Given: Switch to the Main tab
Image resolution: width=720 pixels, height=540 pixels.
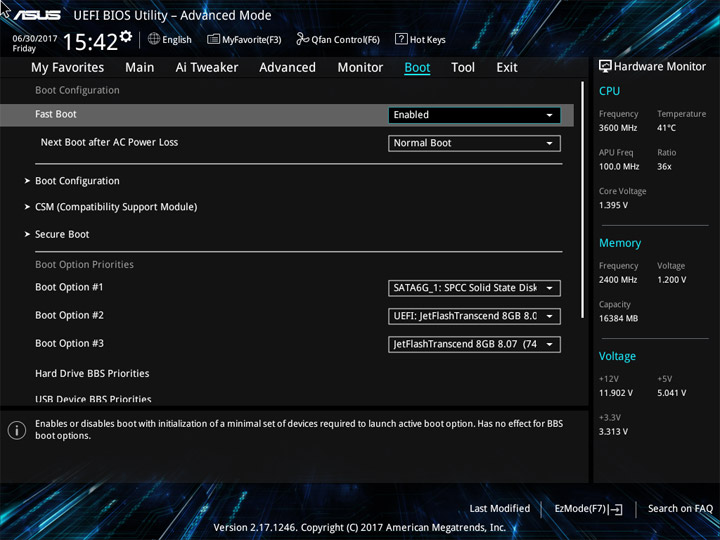Looking at the screenshot, I should coord(140,68).
